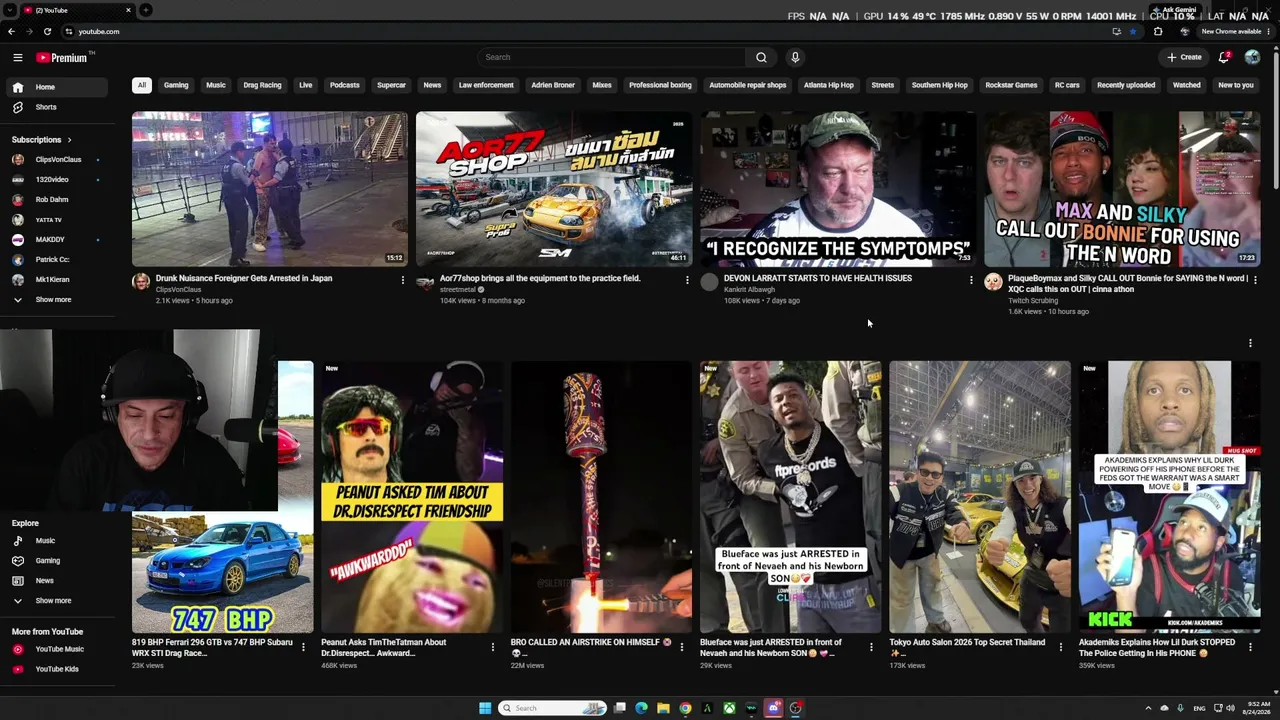
Task: Open the tab search dropdown in Chrome
Action: click(x=10, y=10)
